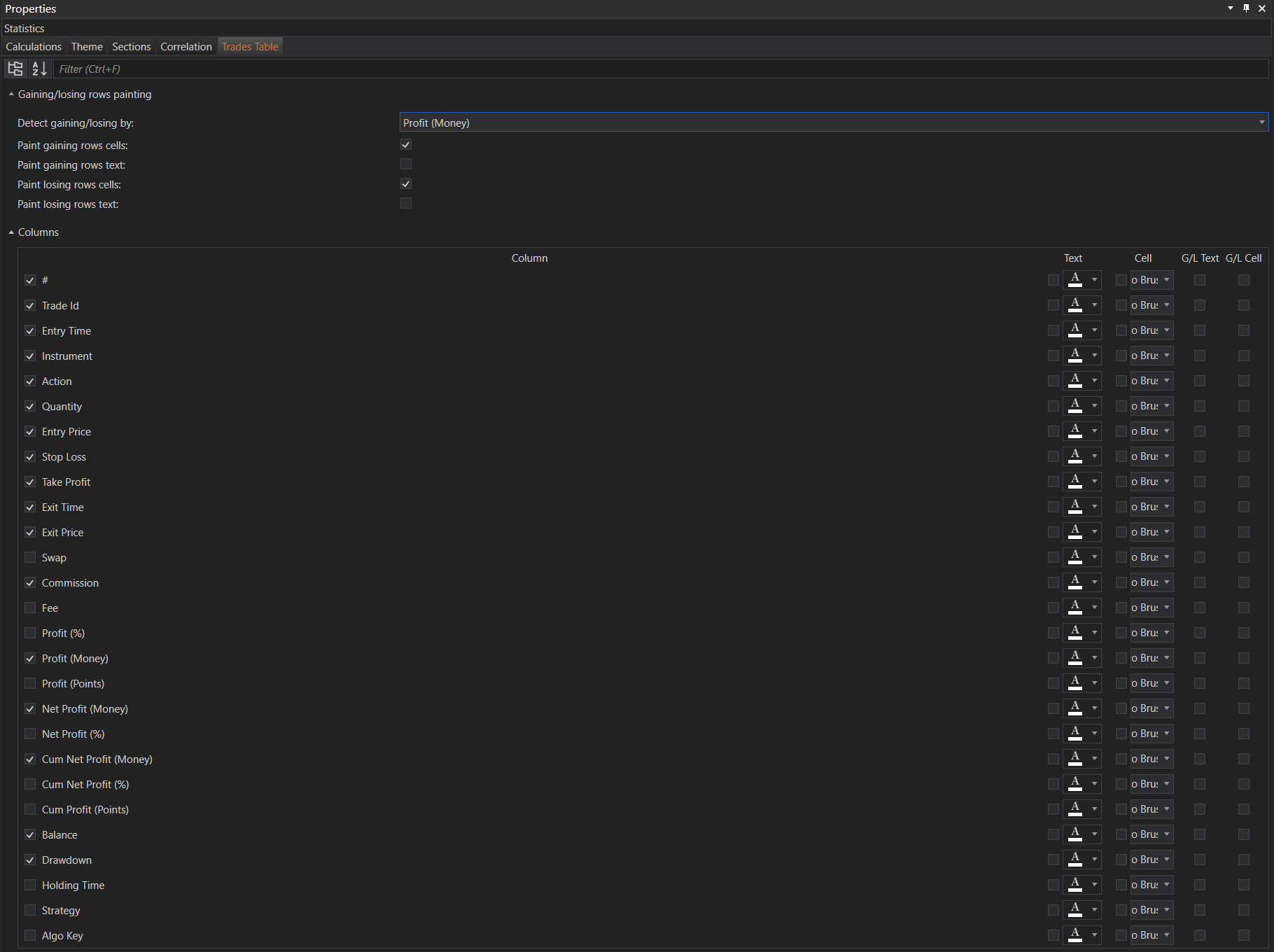1274x952 pixels.
Task: Enable the Swap column checkbox
Action: click(x=30, y=557)
